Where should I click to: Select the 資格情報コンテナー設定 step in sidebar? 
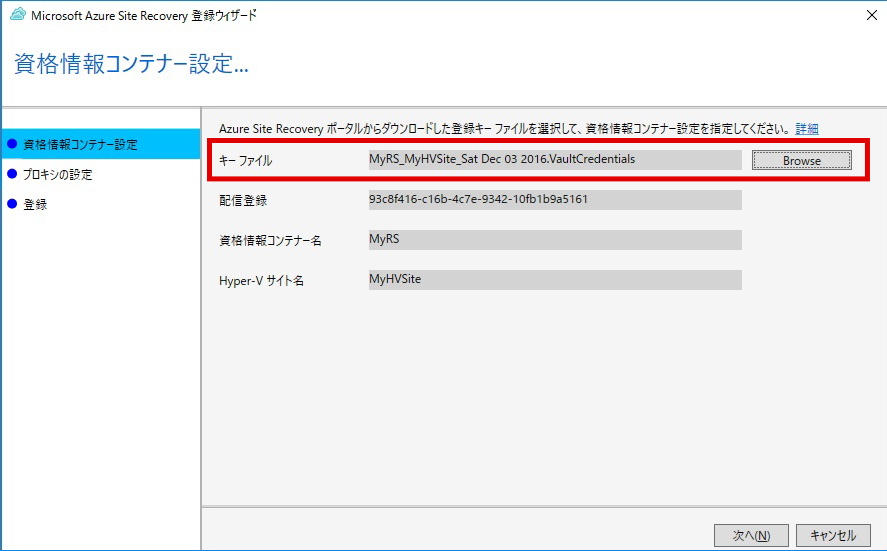coord(101,144)
